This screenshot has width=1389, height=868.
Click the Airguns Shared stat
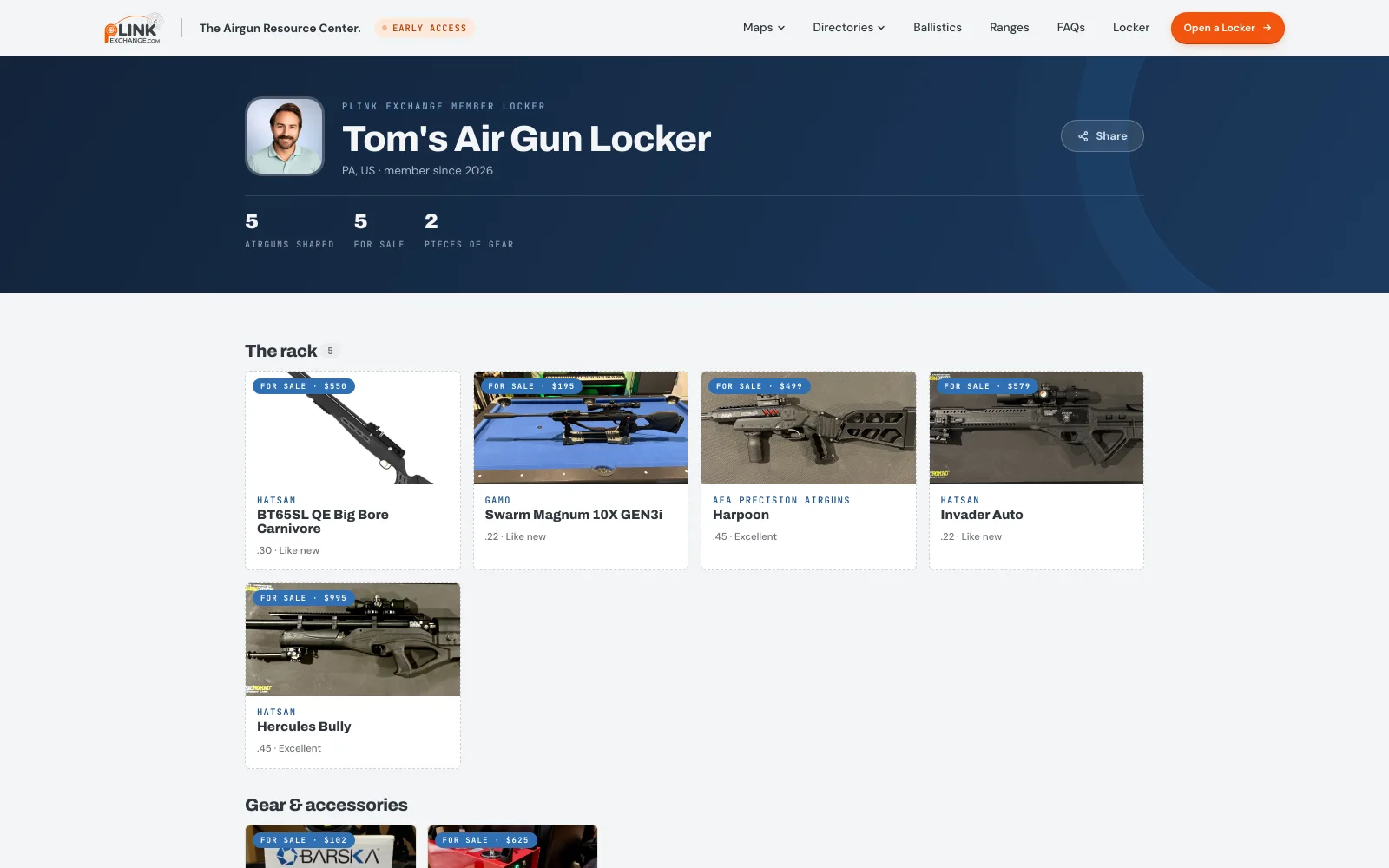(x=289, y=231)
